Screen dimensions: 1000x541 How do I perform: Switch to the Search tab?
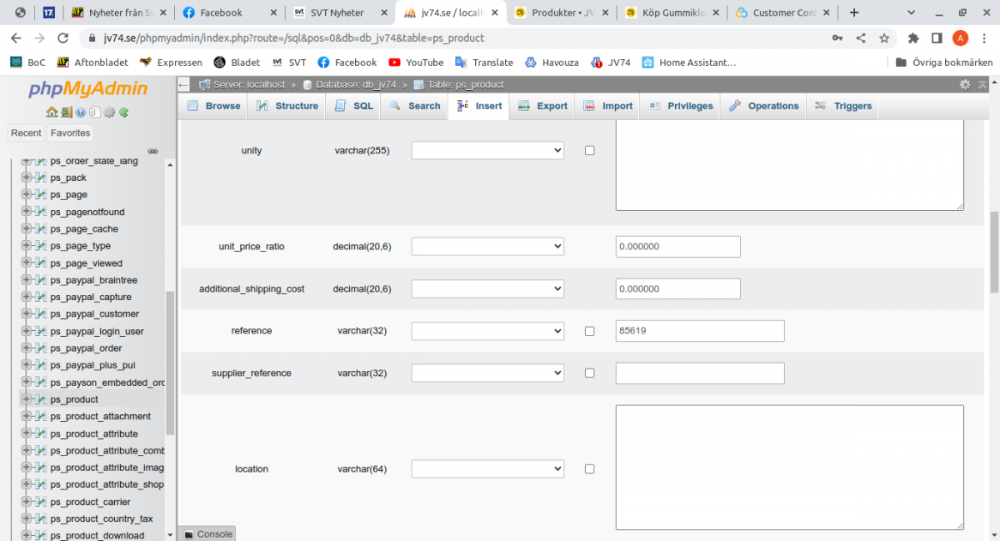pos(415,106)
